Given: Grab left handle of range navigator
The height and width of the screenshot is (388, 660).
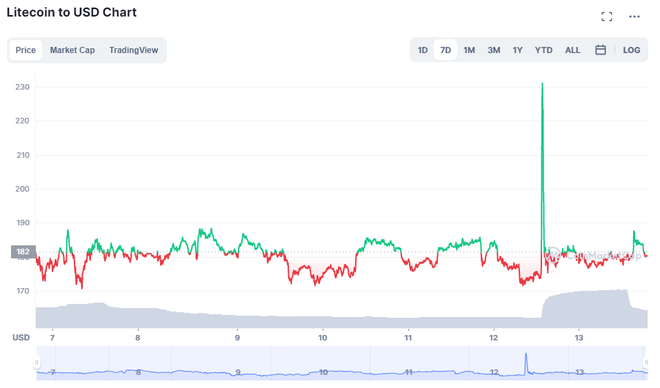Looking at the screenshot, I should point(37,362).
